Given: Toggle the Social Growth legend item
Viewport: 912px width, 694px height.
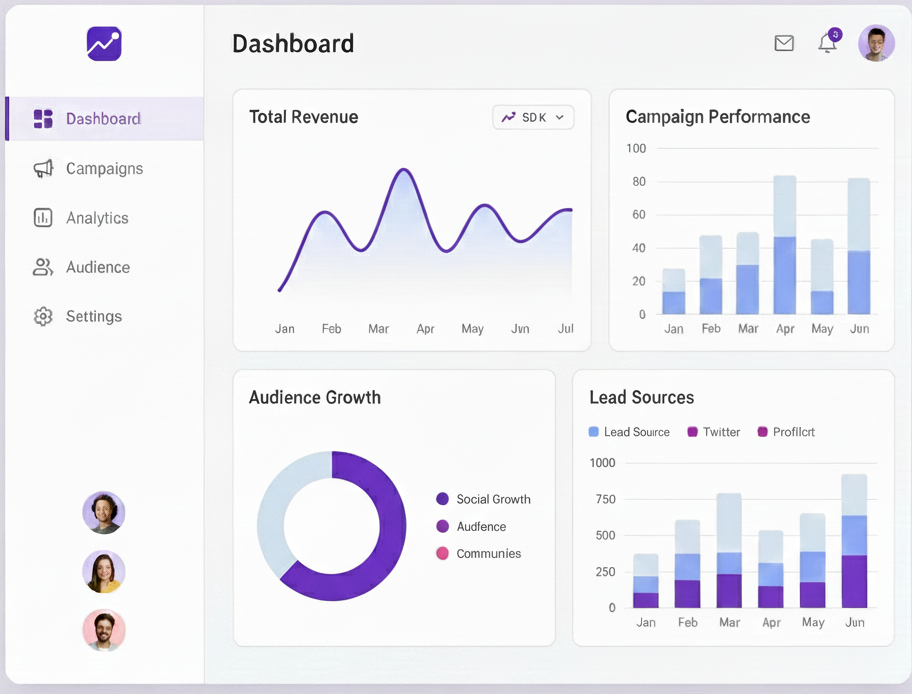Looking at the screenshot, I should point(483,499).
